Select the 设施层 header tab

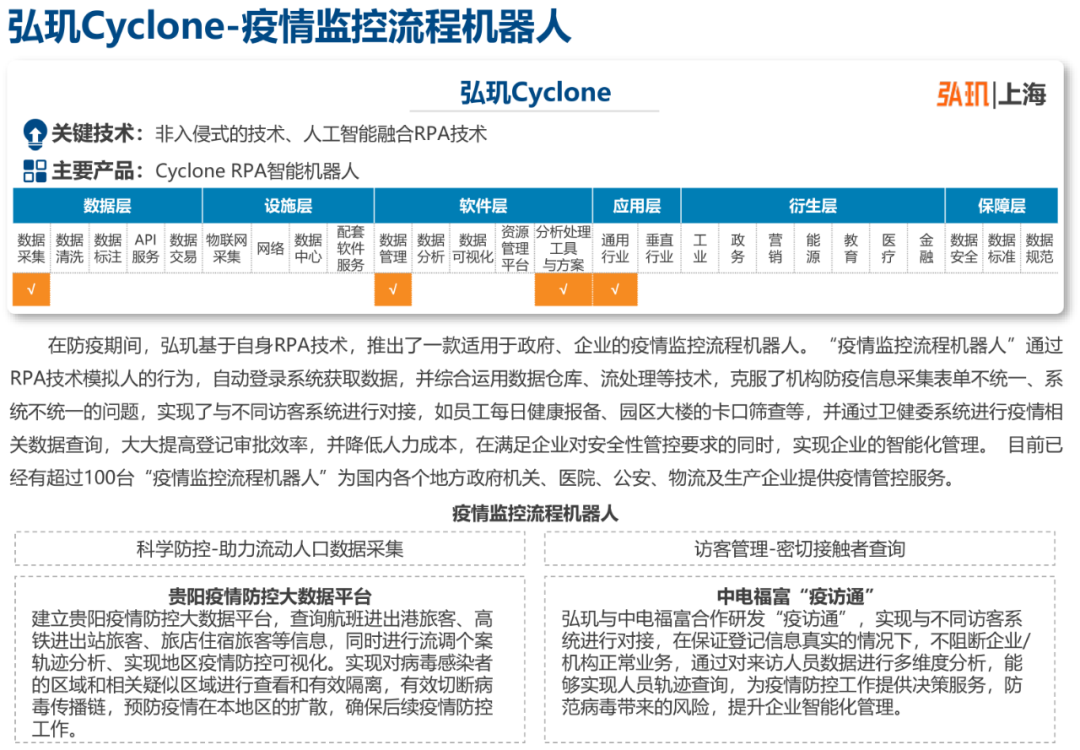click(x=288, y=205)
